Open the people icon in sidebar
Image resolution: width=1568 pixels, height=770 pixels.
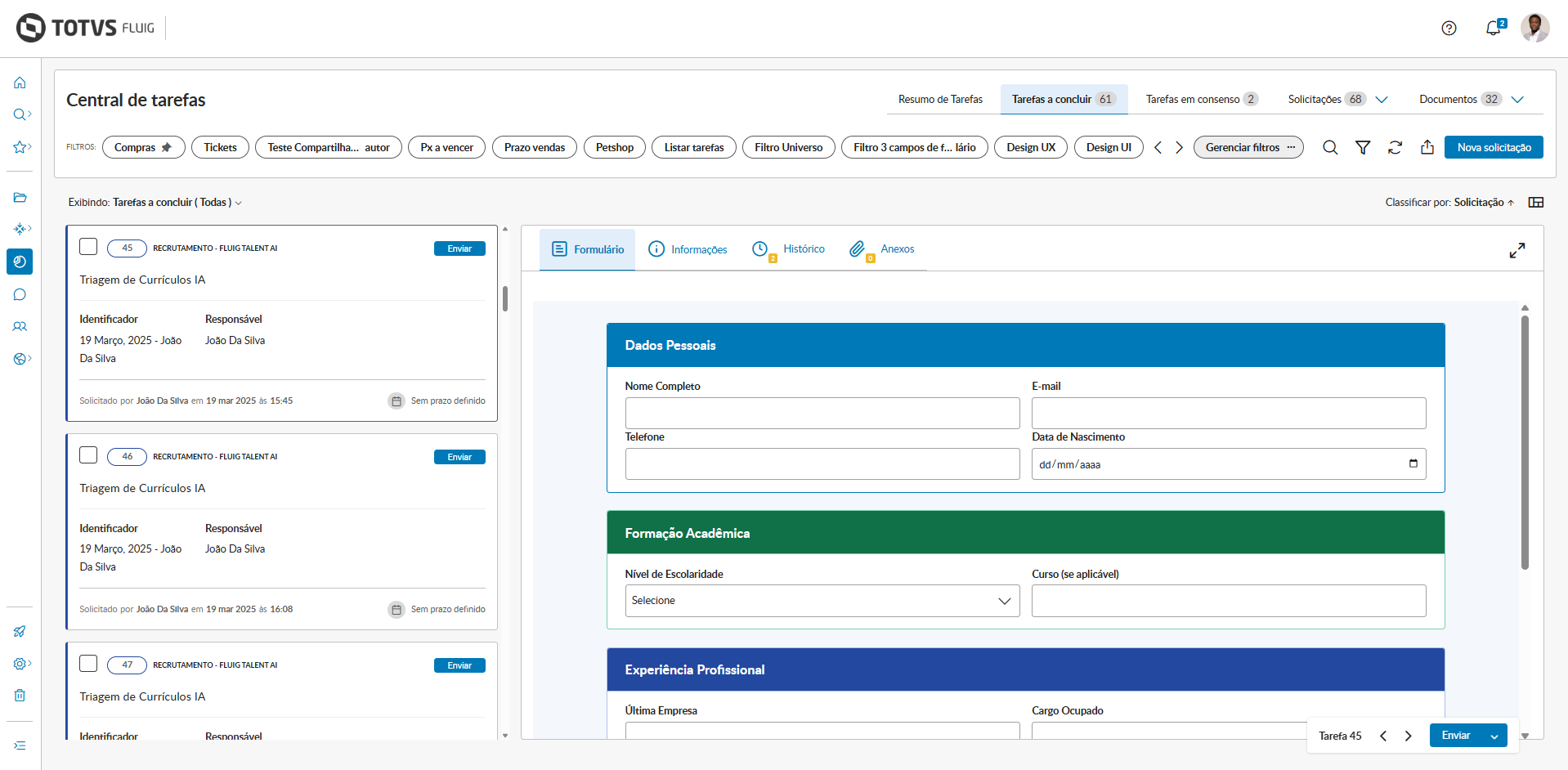tap(20, 326)
